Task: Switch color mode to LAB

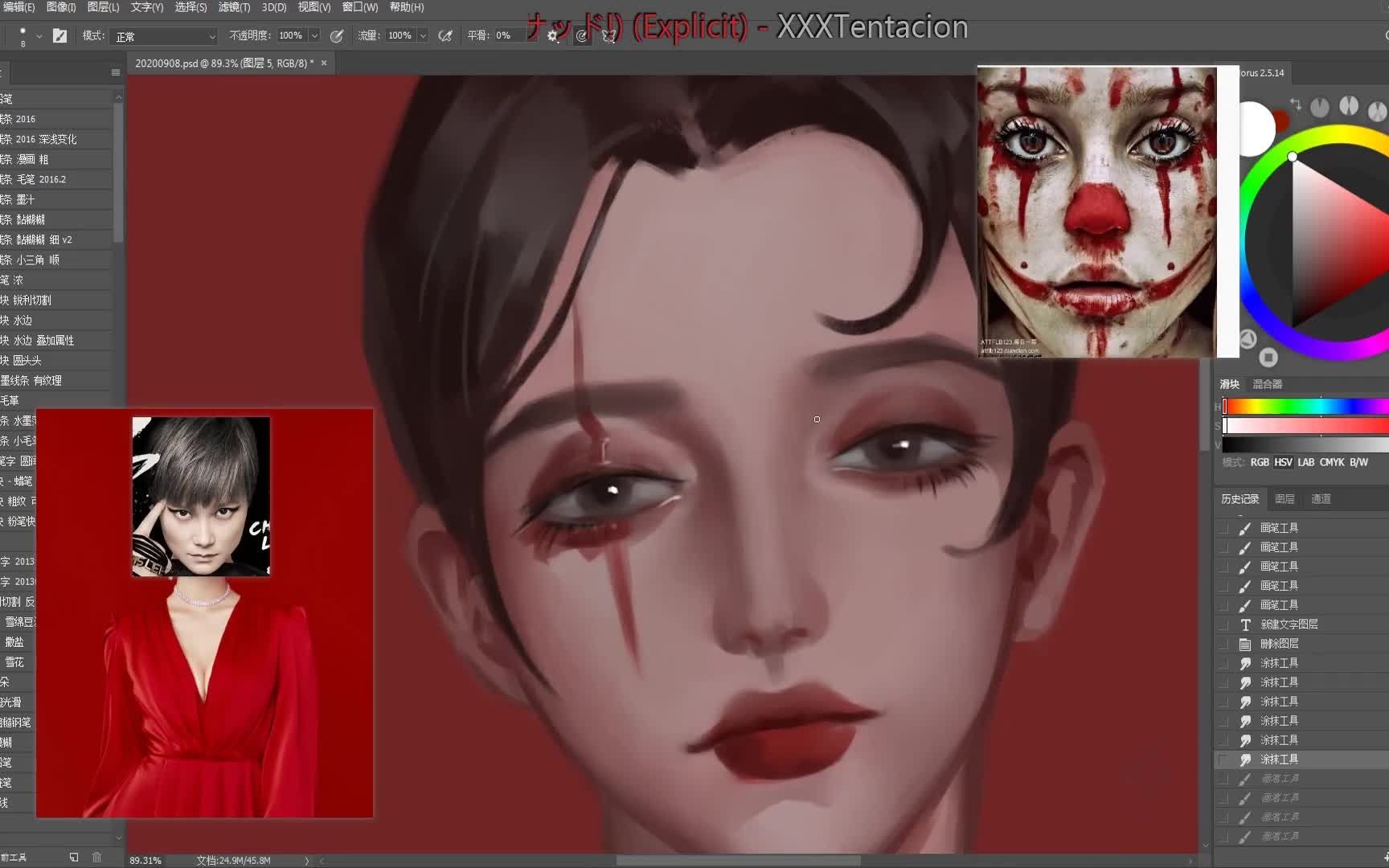Action: pyautogui.click(x=1306, y=462)
